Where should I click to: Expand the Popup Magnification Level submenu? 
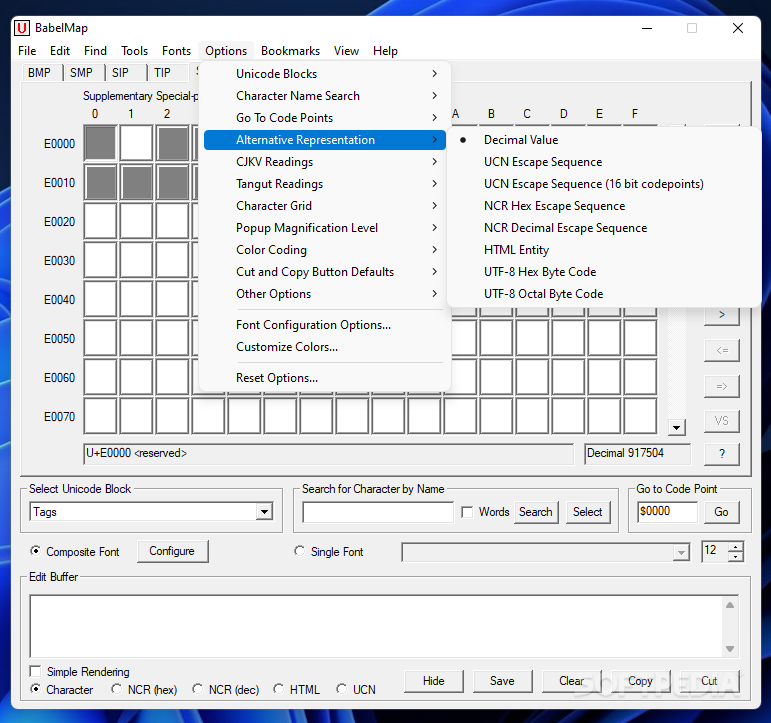[325, 228]
